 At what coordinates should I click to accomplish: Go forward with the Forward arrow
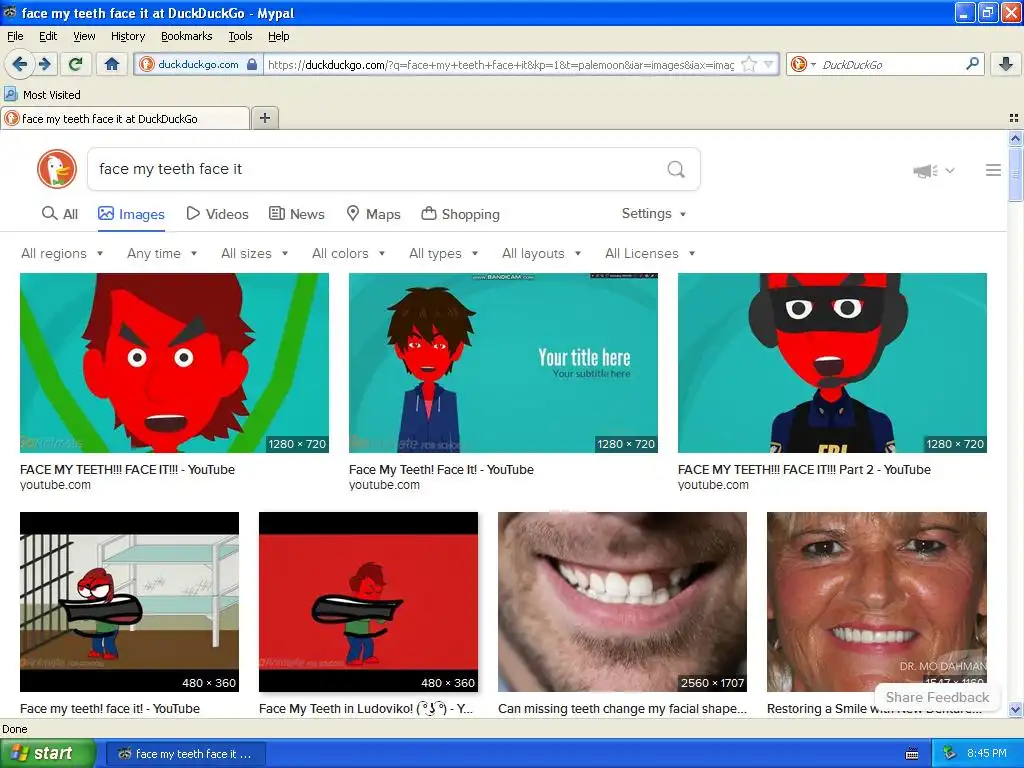click(x=44, y=64)
